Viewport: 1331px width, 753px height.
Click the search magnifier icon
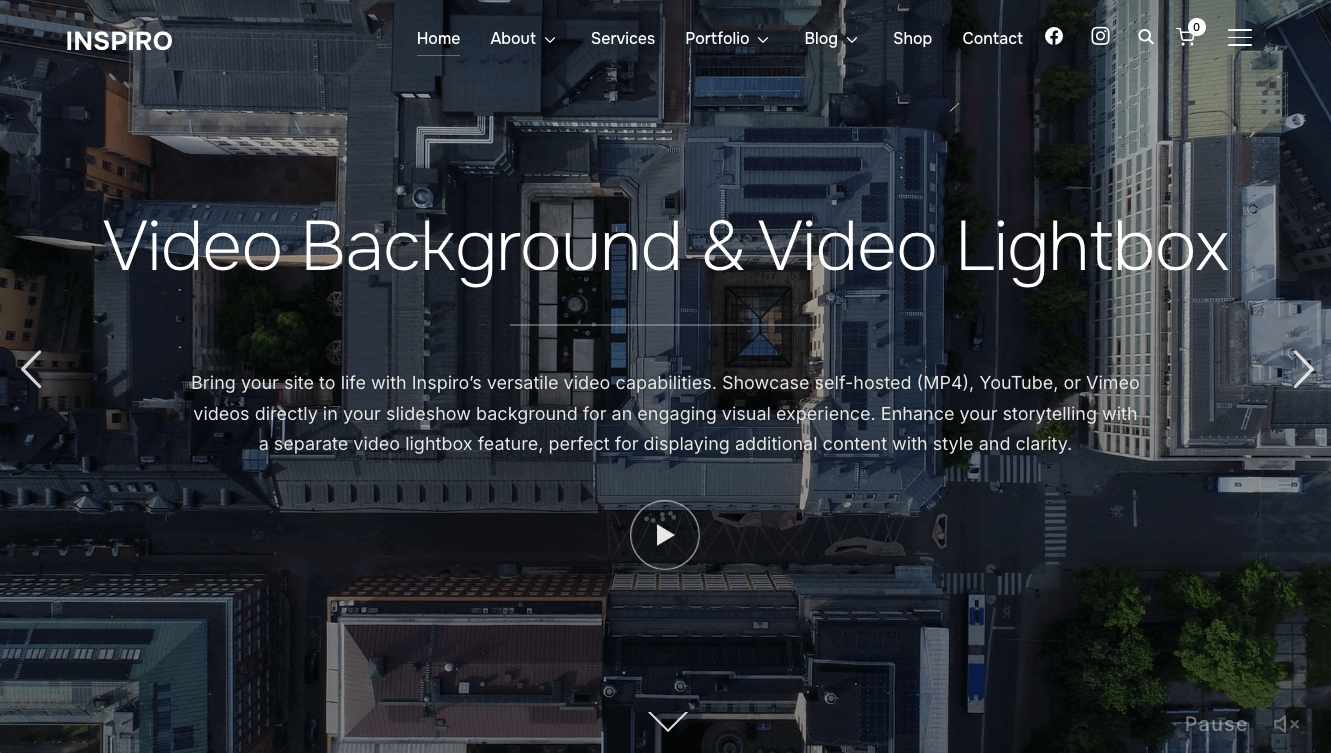tap(1146, 38)
